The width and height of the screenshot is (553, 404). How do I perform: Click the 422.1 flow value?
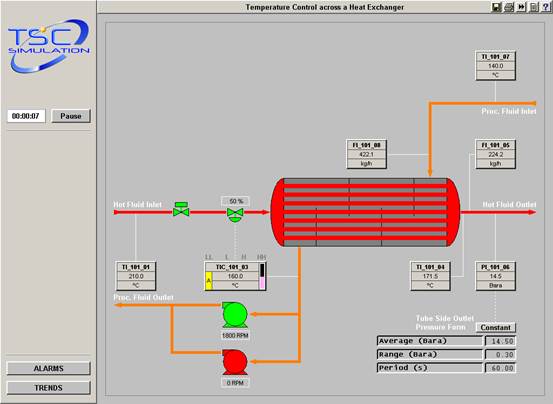tap(366, 154)
